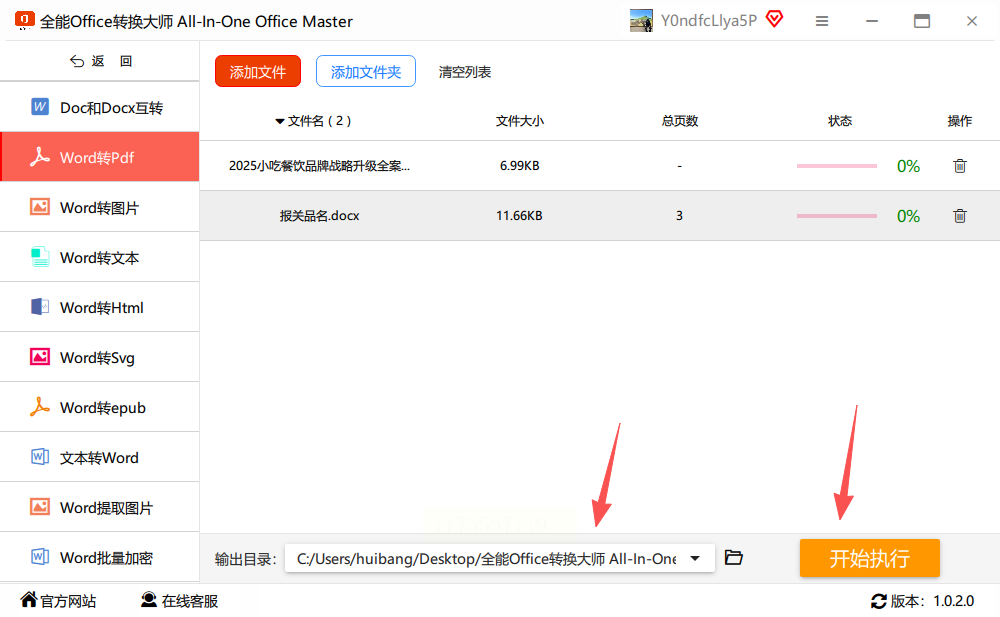Select the Doc和Docx互转 menu item
This screenshot has height=617, width=1000.
pyautogui.click(x=99, y=107)
